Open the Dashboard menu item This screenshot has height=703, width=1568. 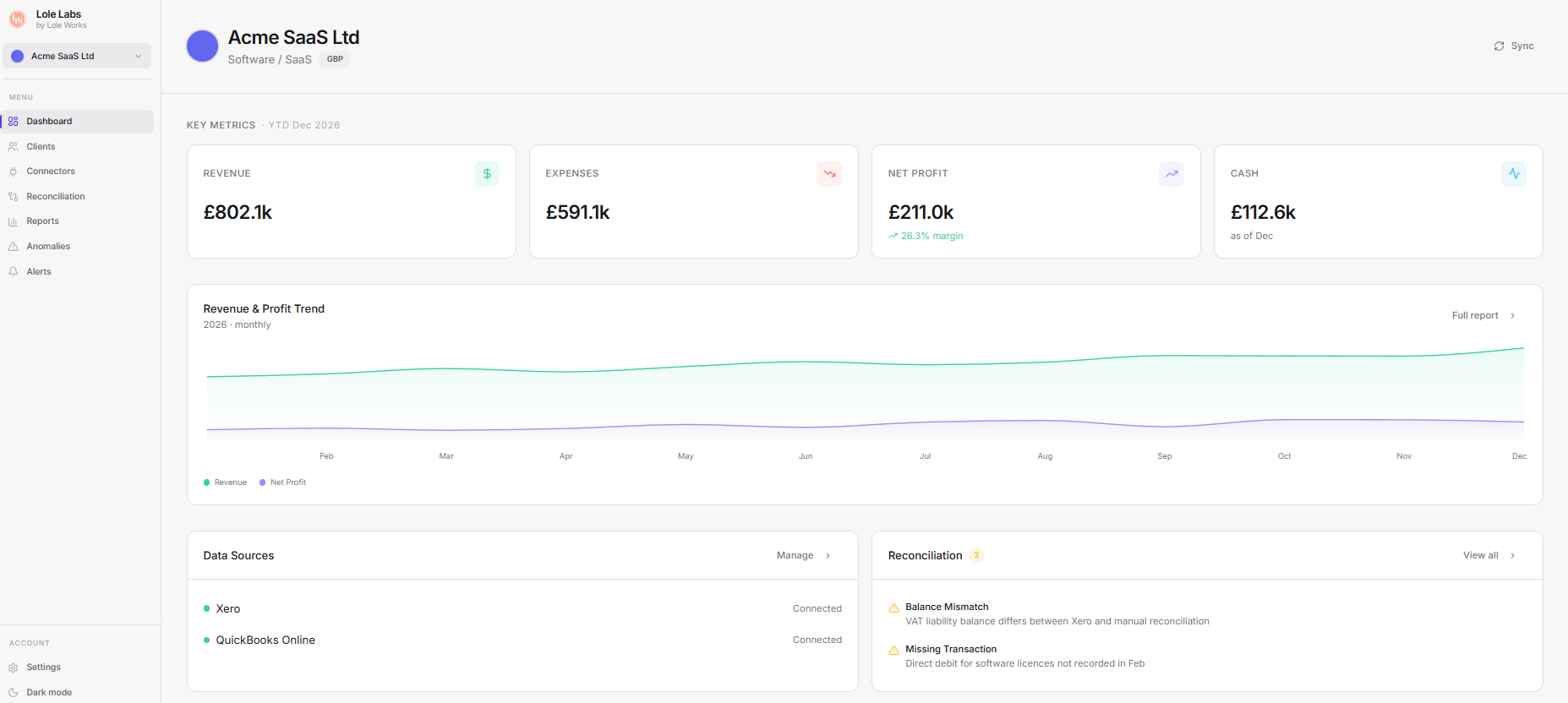pyautogui.click(x=77, y=122)
